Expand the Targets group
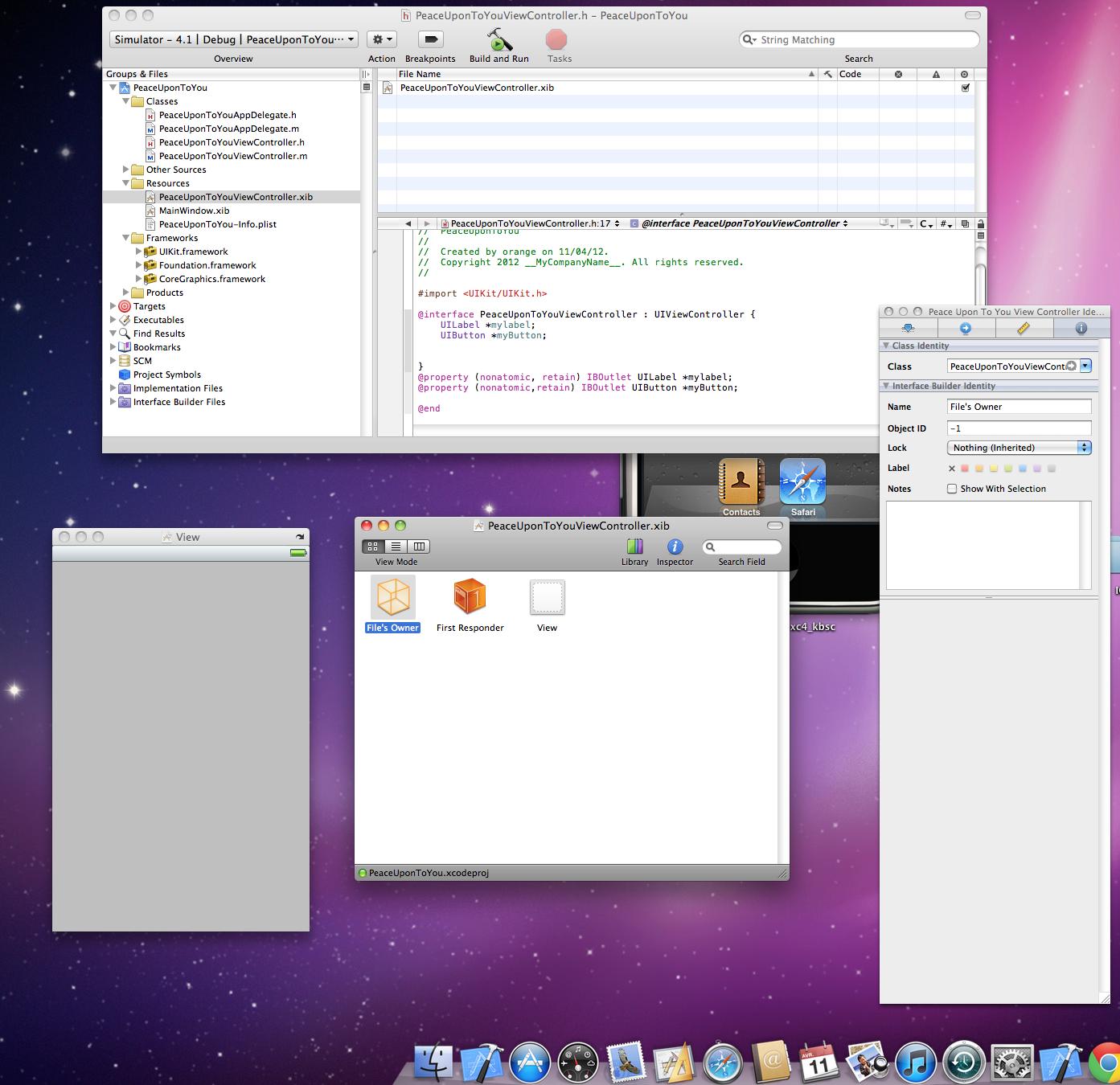The height and width of the screenshot is (1085, 1120). click(x=113, y=306)
